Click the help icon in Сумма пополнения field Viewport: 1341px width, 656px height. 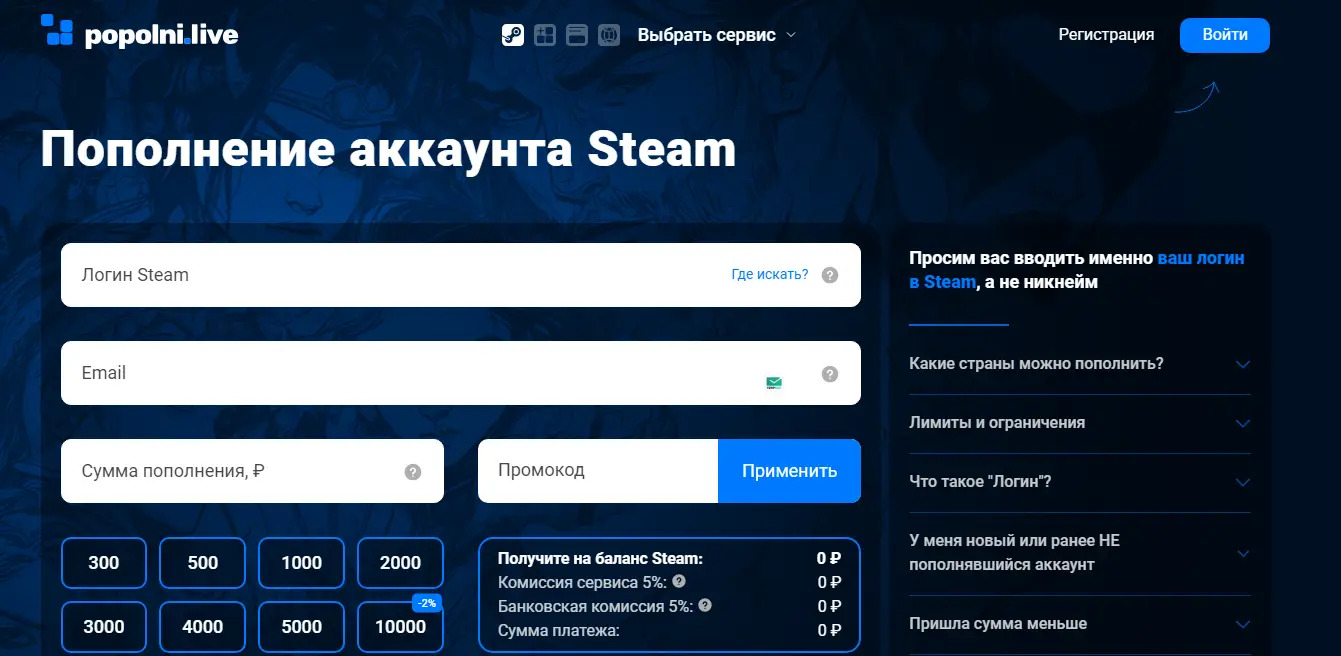[413, 472]
